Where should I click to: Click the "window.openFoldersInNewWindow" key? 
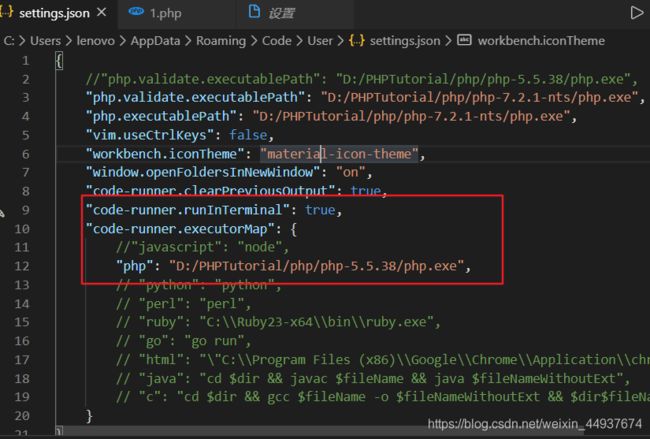click(x=203, y=172)
